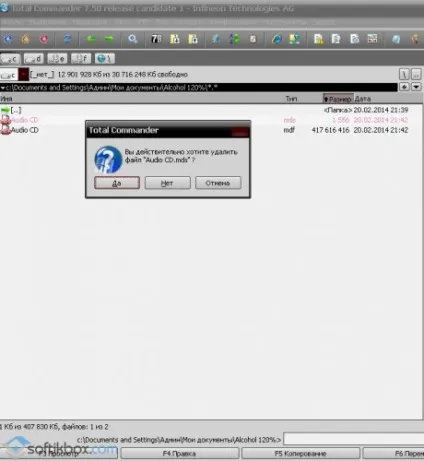Click the green-blue arrows synchronize icon

[x=234, y=39]
